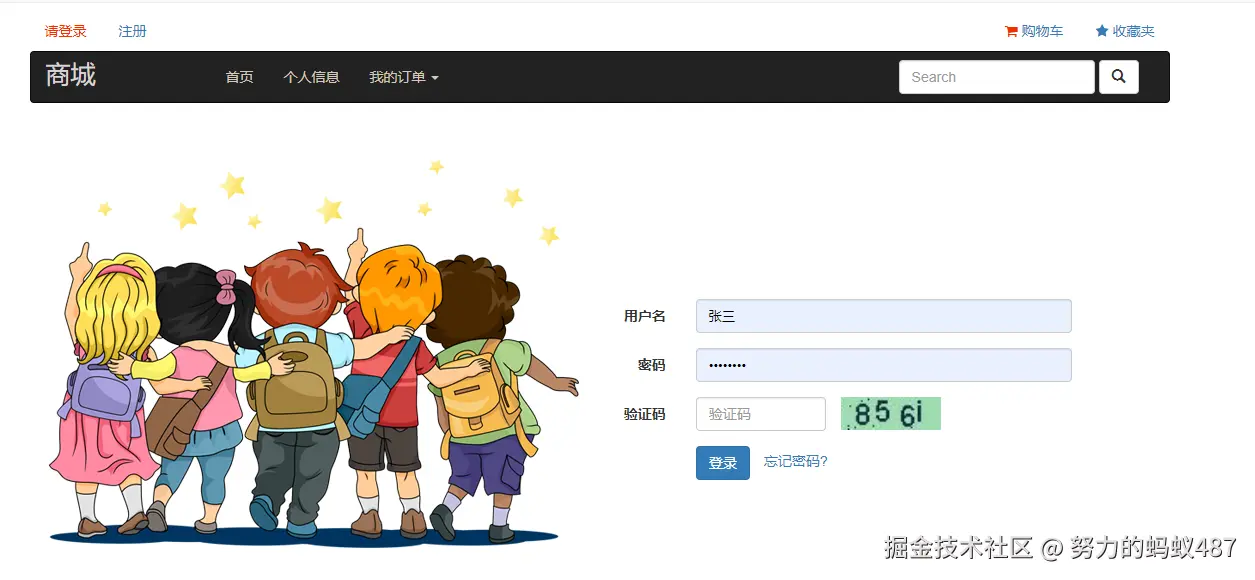Open the 购物车 text link

pyautogui.click(x=1042, y=31)
